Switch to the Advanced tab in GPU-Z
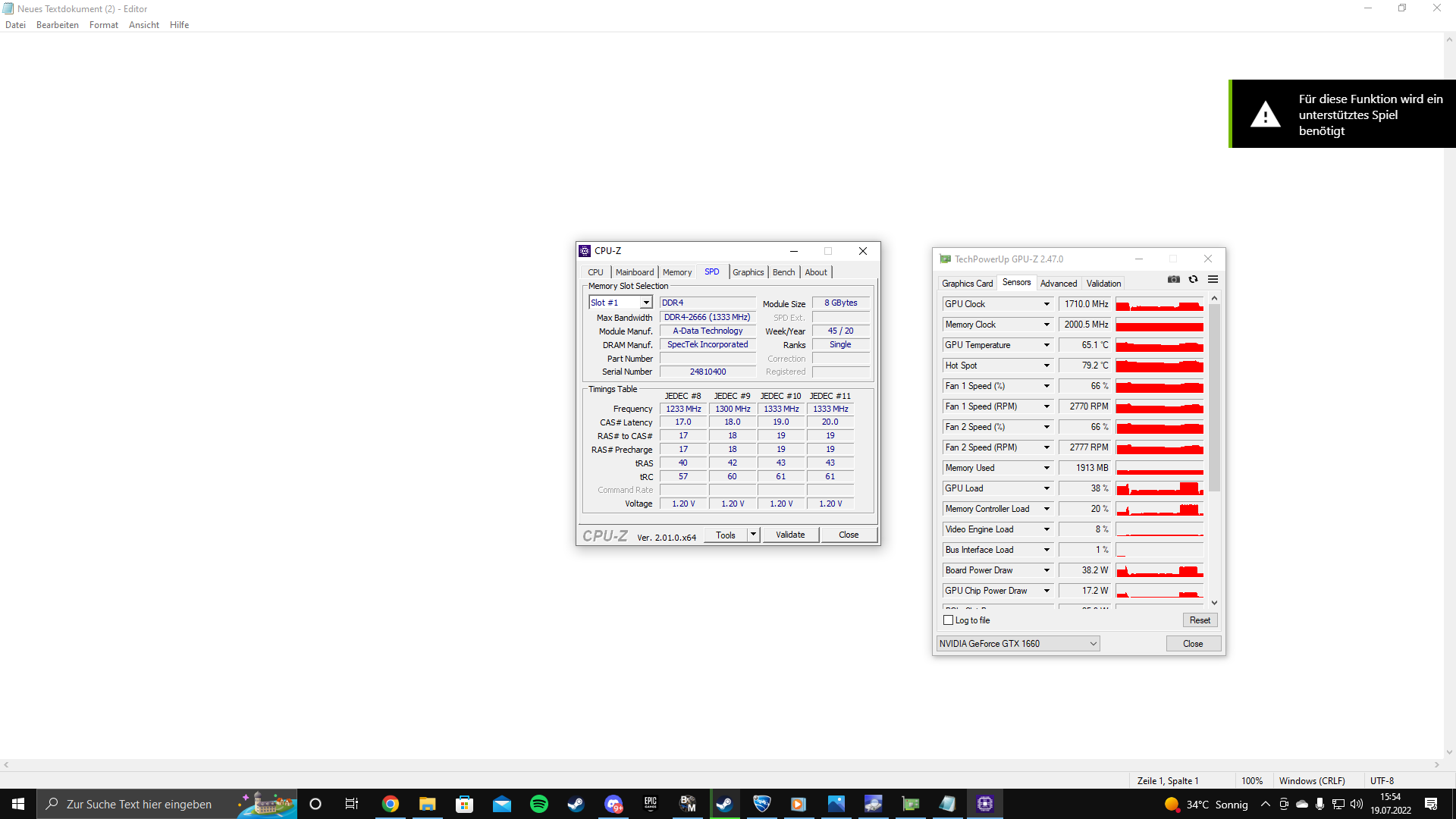Image resolution: width=1456 pixels, height=819 pixels. coord(1059,284)
